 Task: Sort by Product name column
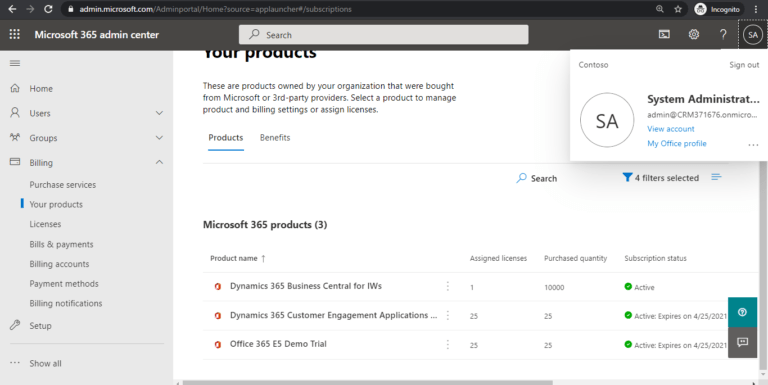click(238, 258)
